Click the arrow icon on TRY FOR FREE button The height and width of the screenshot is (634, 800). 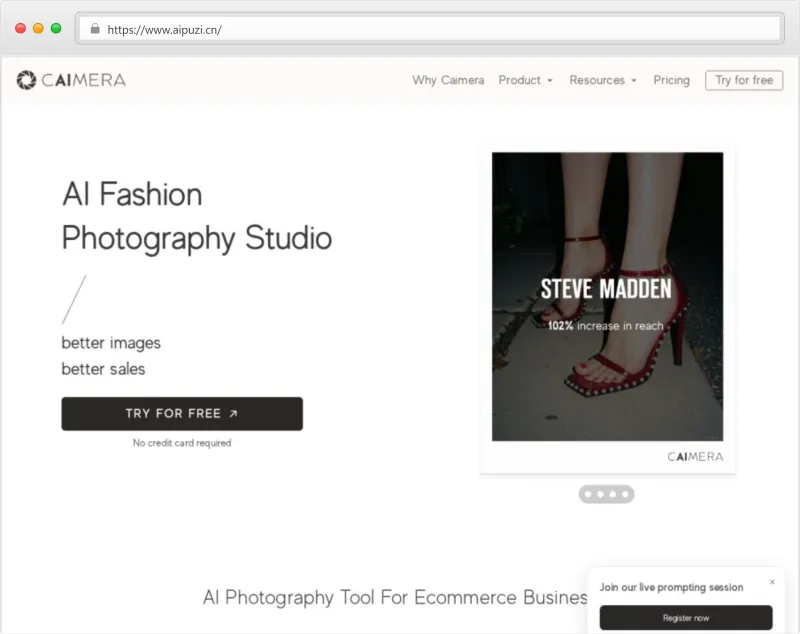(x=233, y=413)
